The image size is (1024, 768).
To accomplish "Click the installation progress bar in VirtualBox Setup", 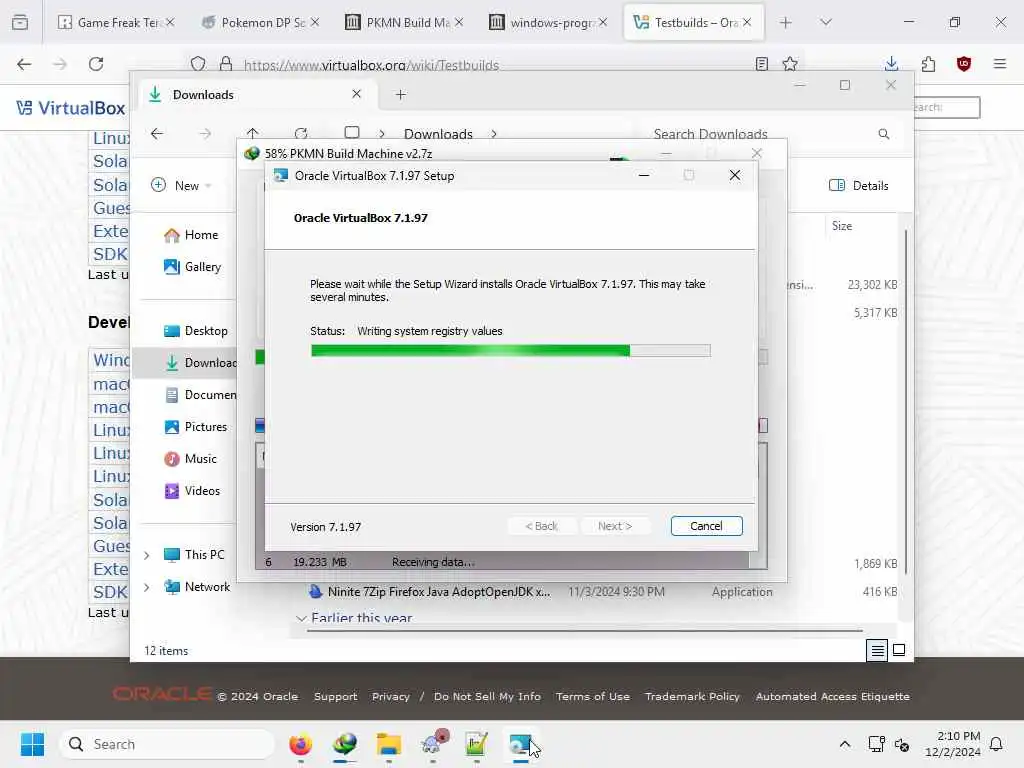I will pyautogui.click(x=511, y=351).
